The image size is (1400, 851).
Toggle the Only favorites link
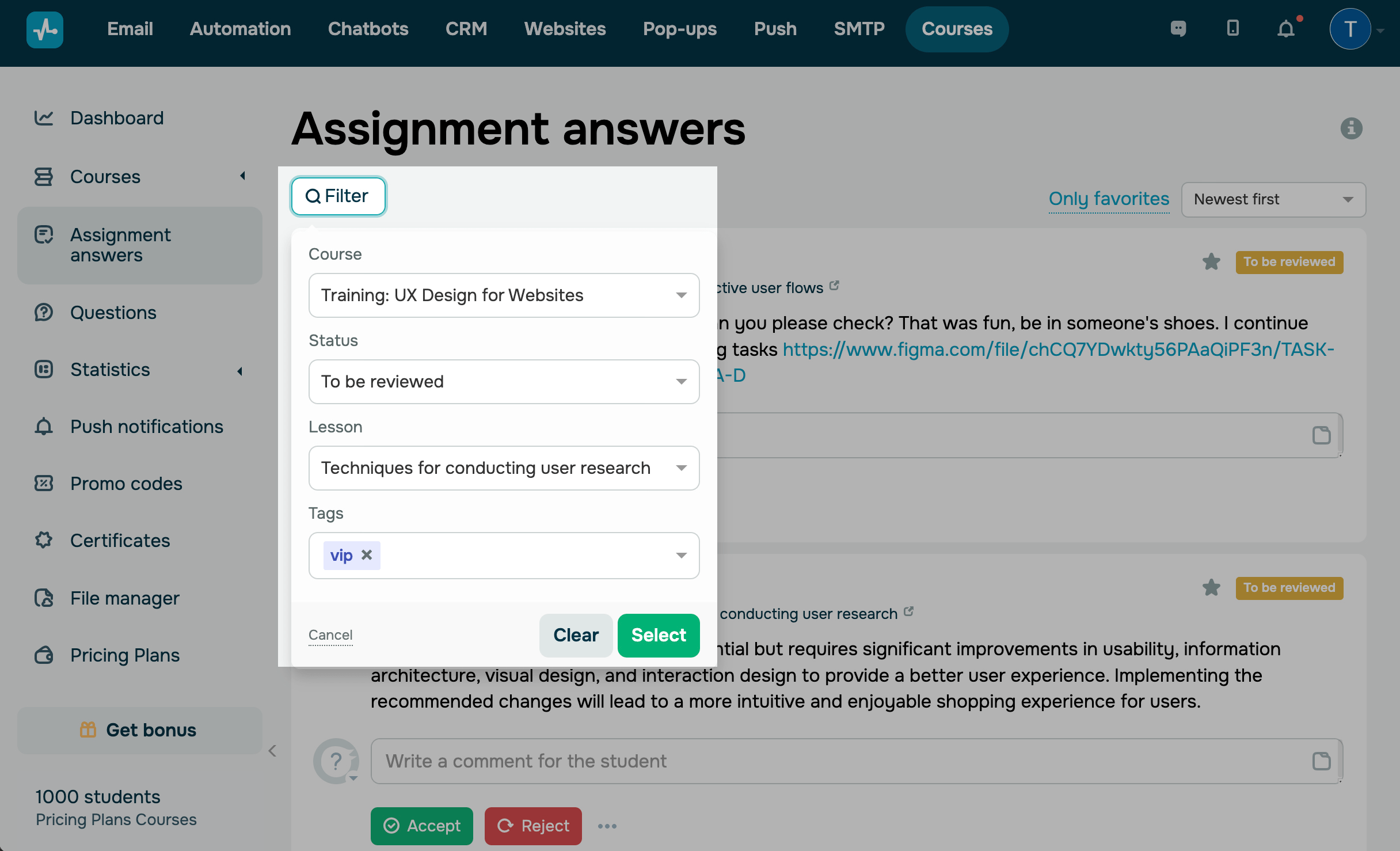1109,199
